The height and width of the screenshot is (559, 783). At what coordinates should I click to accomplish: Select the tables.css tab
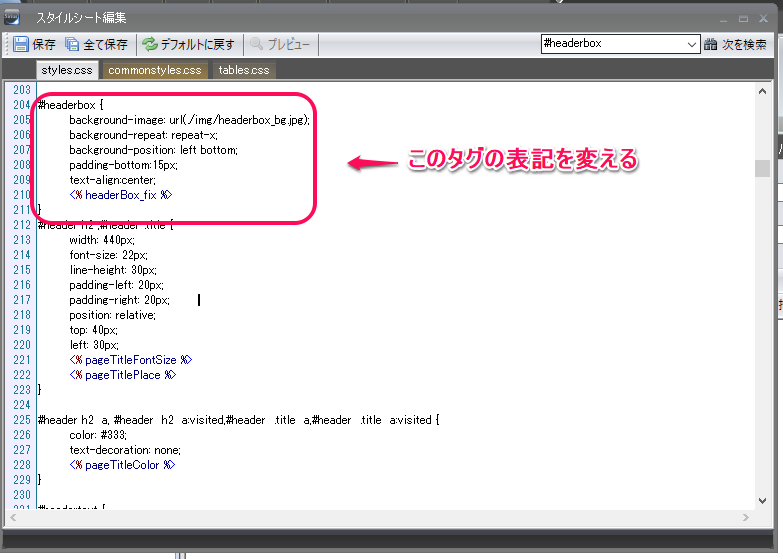coord(244,70)
